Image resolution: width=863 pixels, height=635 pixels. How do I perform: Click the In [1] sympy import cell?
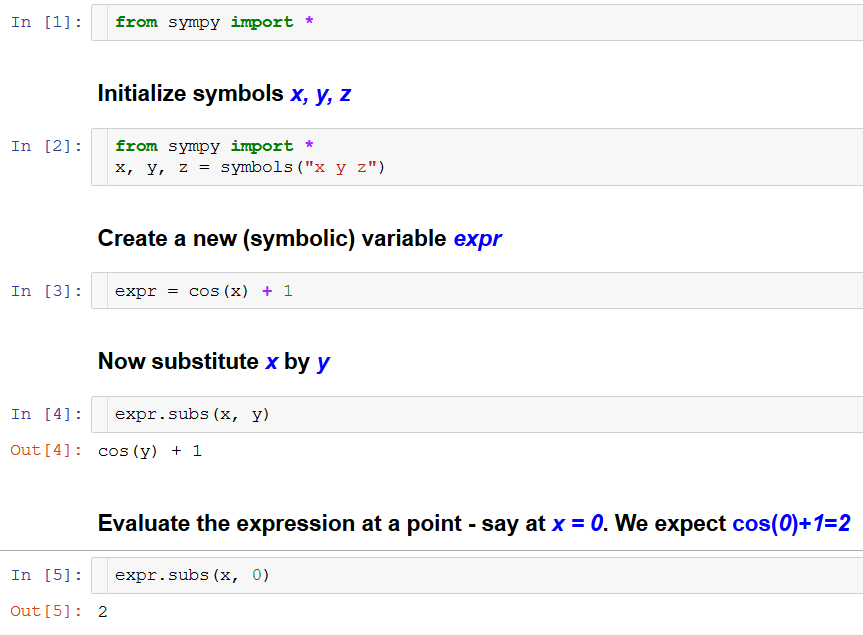[x=480, y=22]
